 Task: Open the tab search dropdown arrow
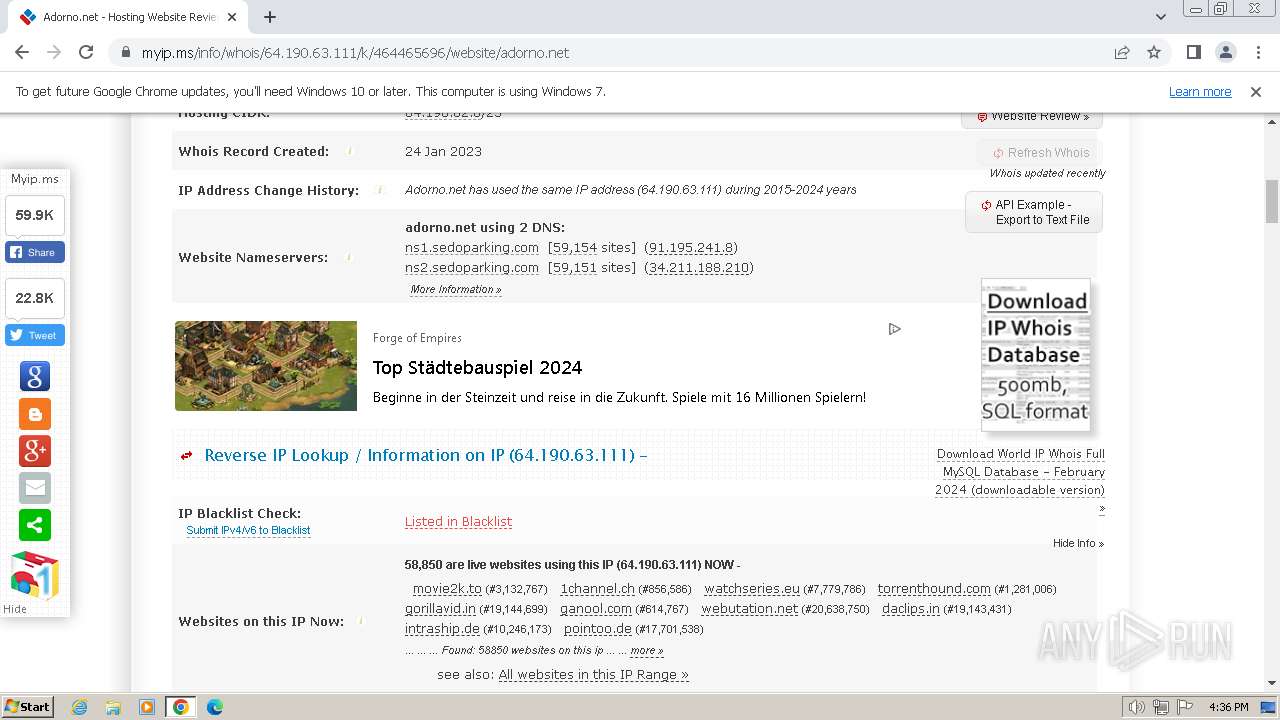click(1161, 17)
